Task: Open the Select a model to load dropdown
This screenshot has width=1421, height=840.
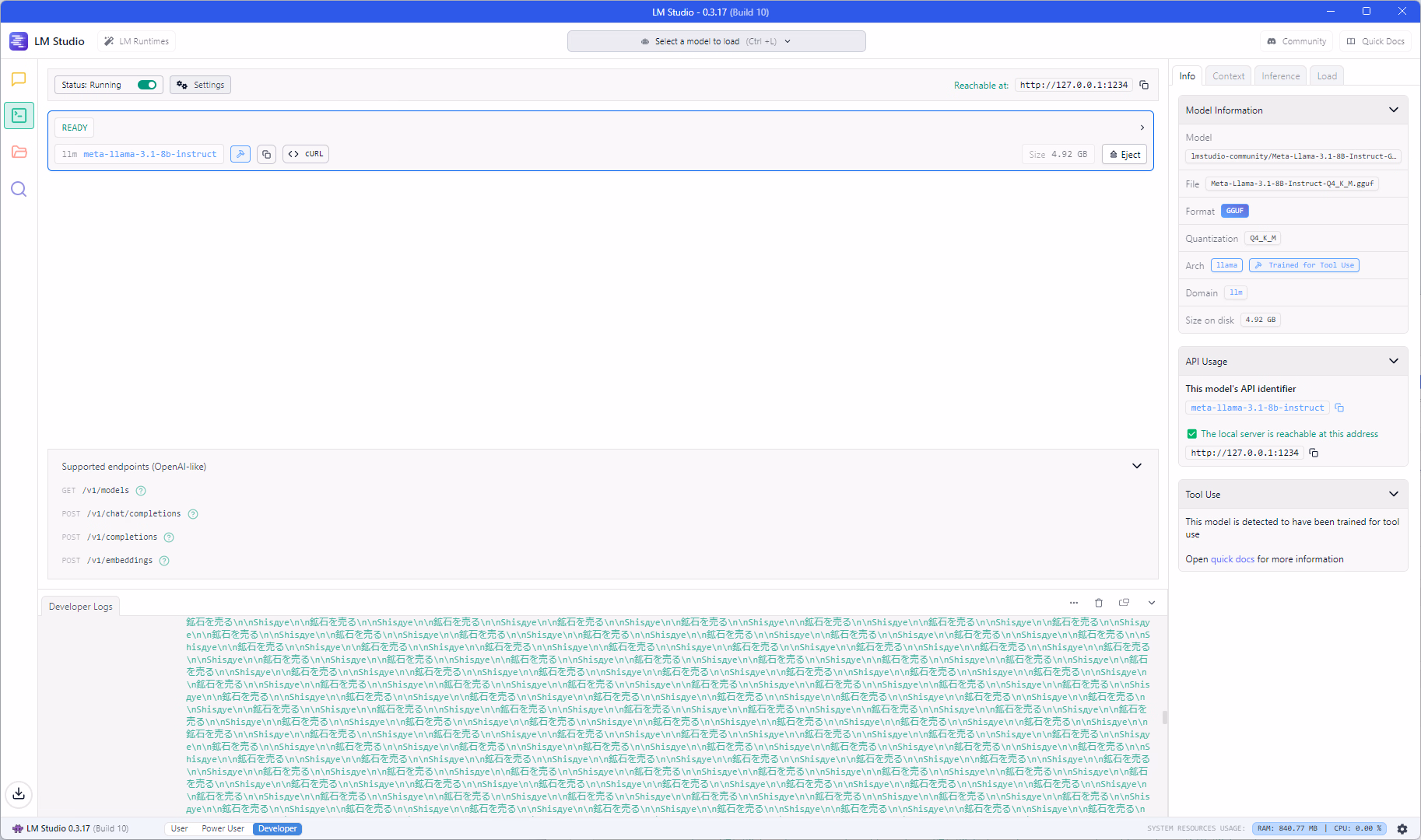Action: pos(716,41)
